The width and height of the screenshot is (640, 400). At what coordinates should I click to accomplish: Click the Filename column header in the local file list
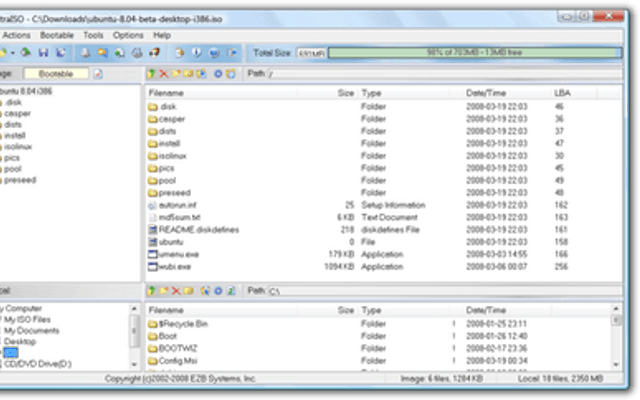click(x=221, y=310)
